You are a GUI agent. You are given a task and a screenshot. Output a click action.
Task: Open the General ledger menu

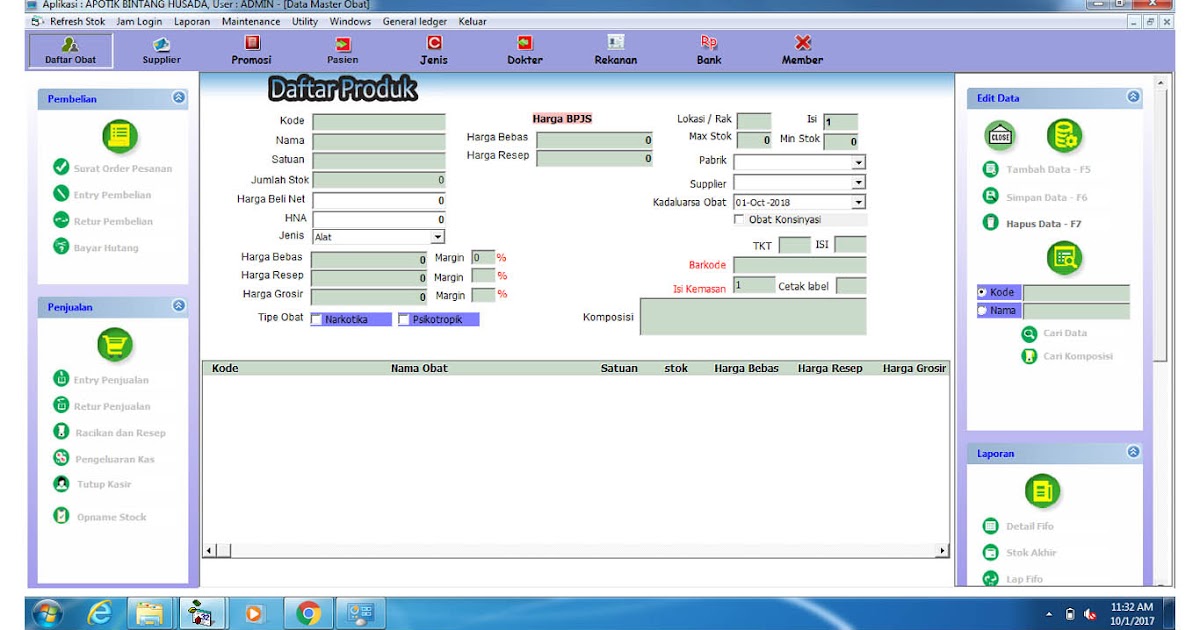tap(415, 20)
